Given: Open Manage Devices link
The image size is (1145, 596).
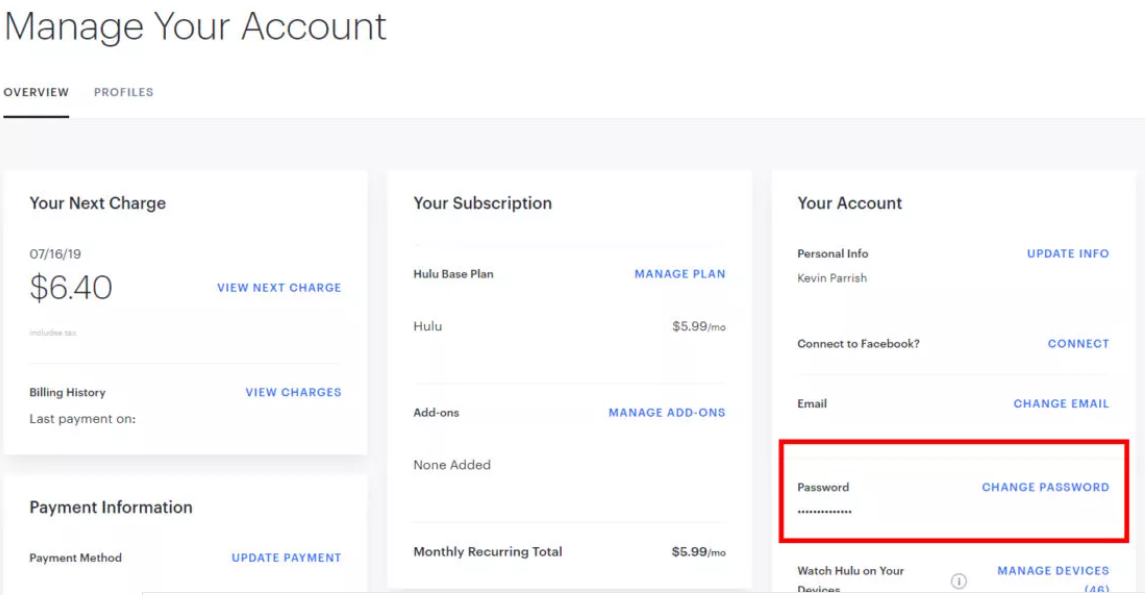Looking at the screenshot, I should coord(1053,570).
